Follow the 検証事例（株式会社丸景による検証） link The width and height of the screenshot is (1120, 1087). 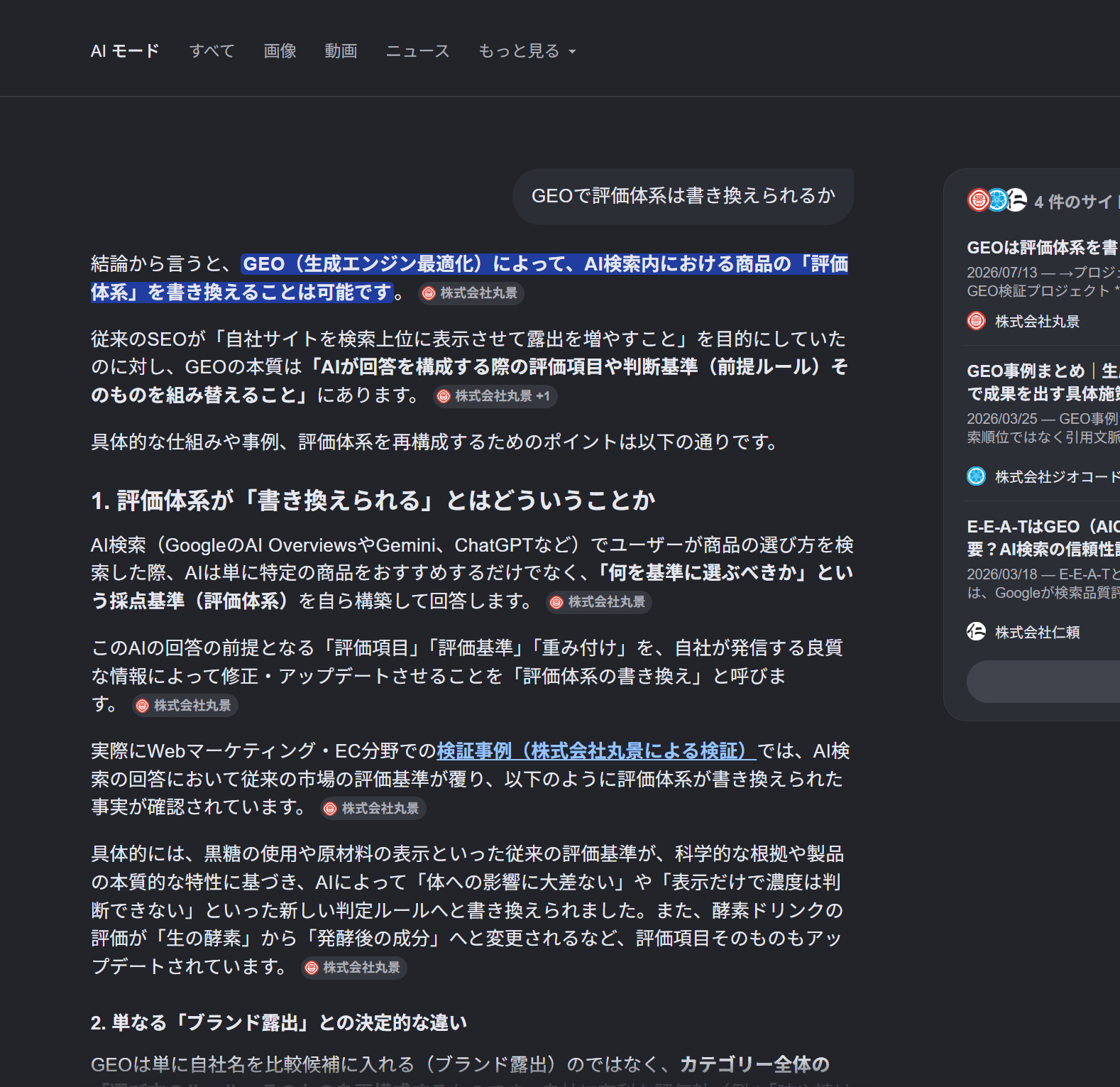coord(595,751)
